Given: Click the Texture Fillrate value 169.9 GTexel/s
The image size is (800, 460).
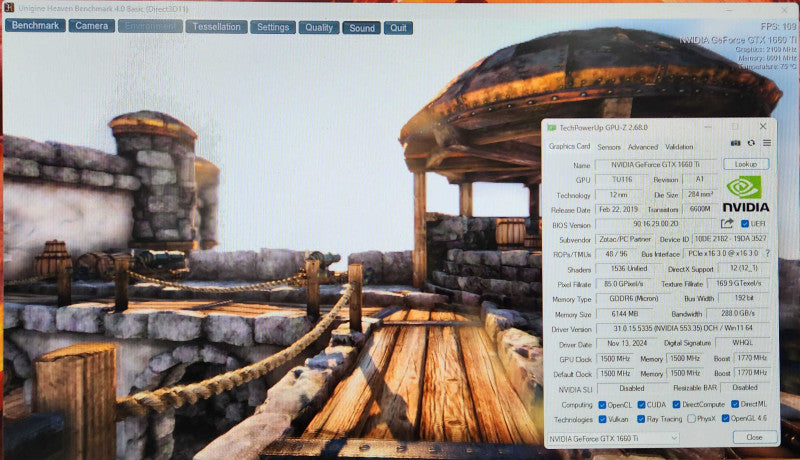Looking at the screenshot, I should (738, 284).
